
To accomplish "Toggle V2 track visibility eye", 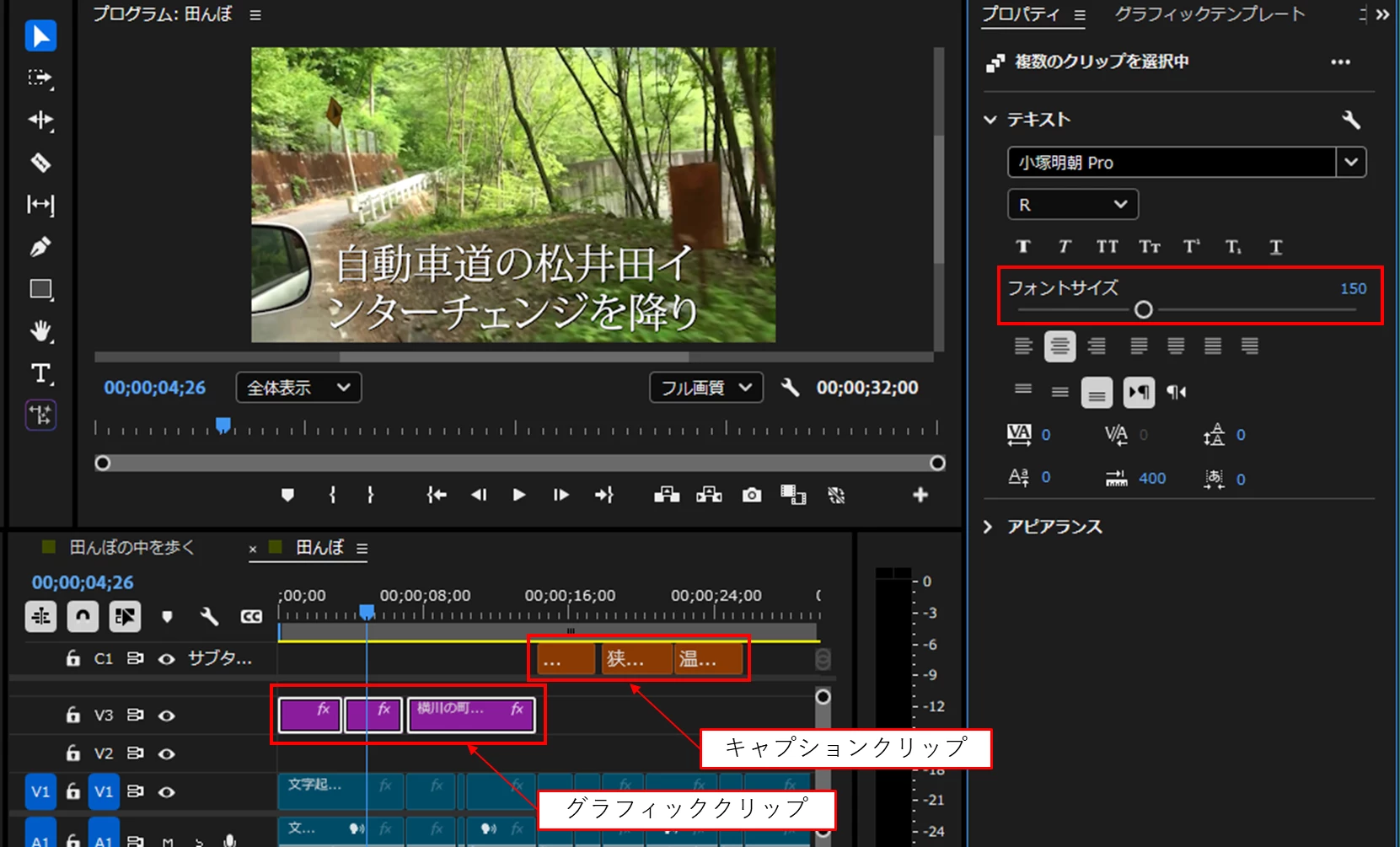I will point(167,753).
